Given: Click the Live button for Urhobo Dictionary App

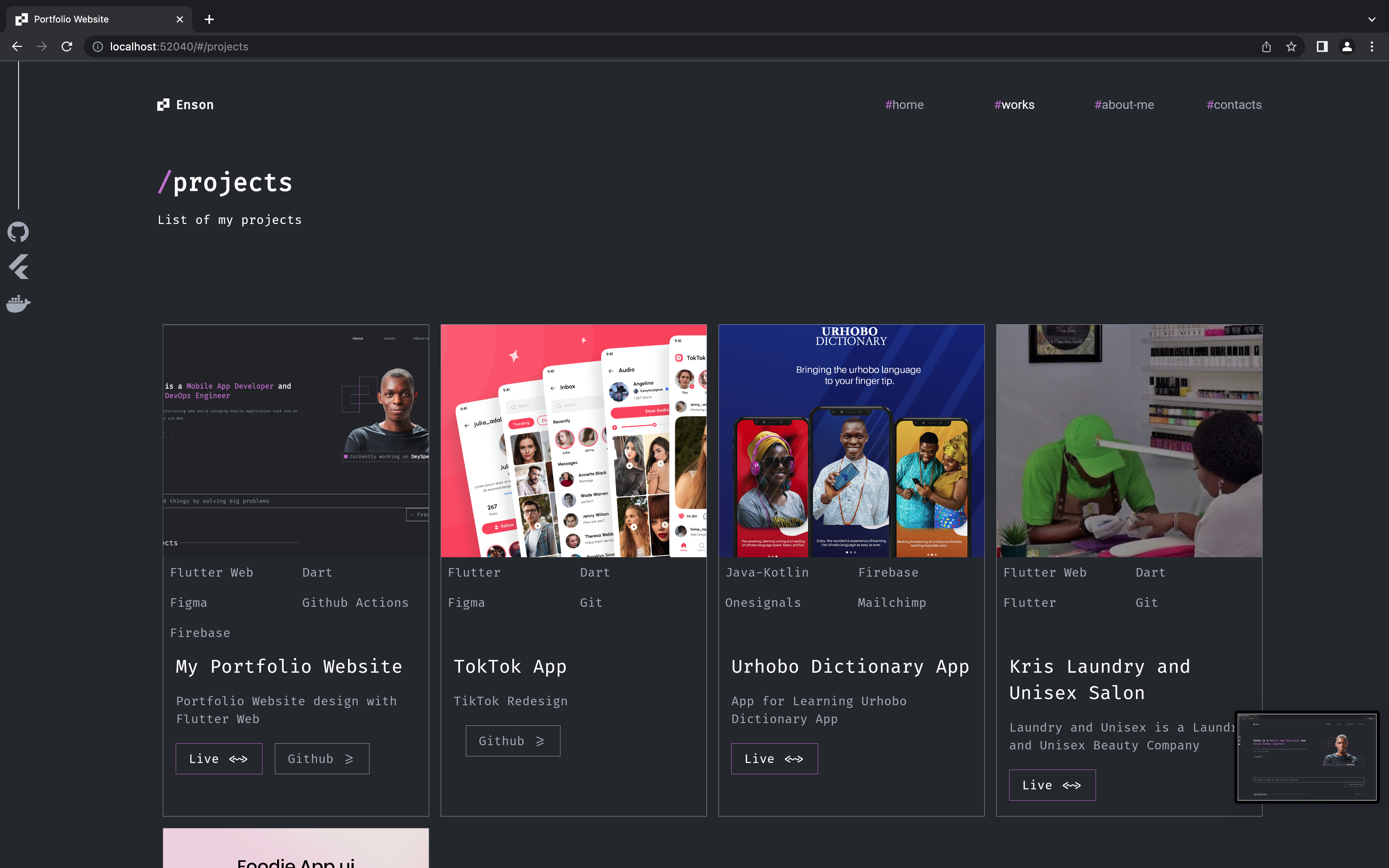Looking at the screenshot, I should pyautogui.click(x=775, y=758).
